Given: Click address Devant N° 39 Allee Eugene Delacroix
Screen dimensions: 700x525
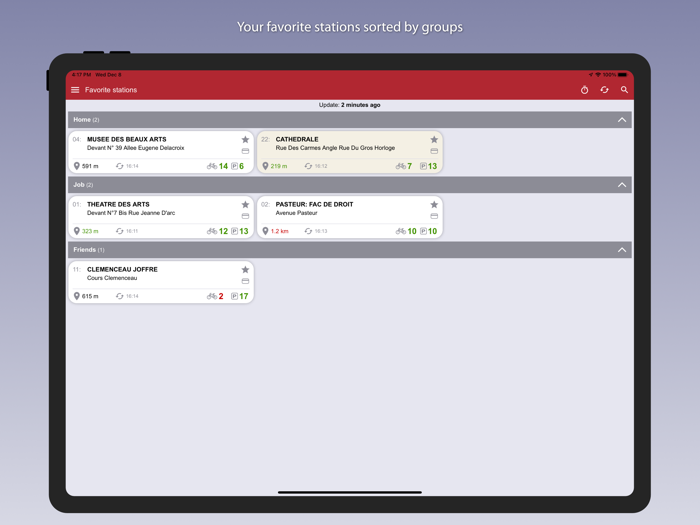Looking at the screenshot, I should point(135,148).
